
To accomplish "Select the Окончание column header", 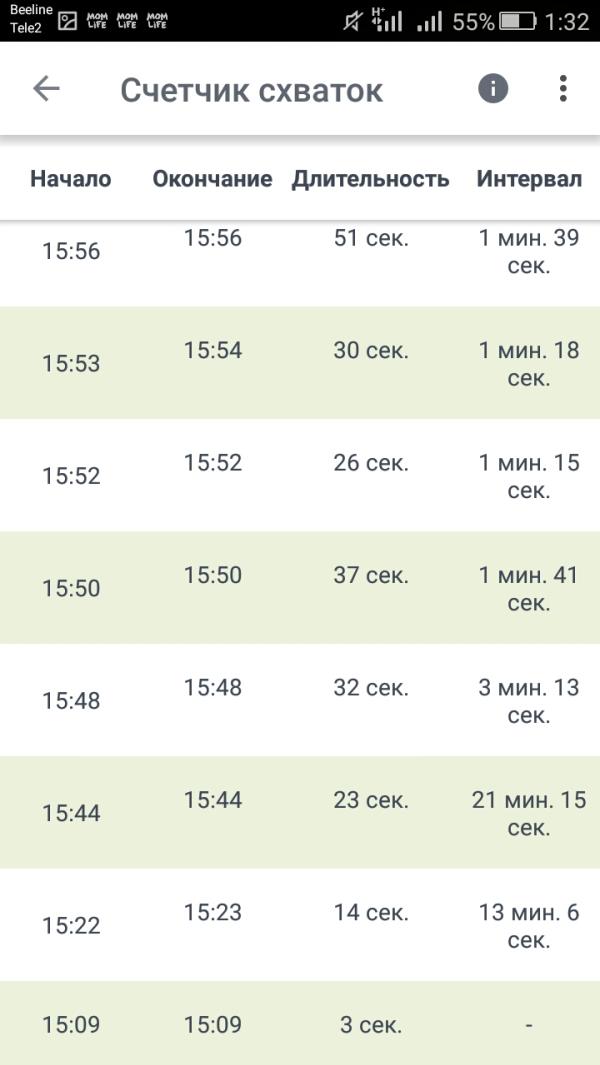I will pos(212,179).
